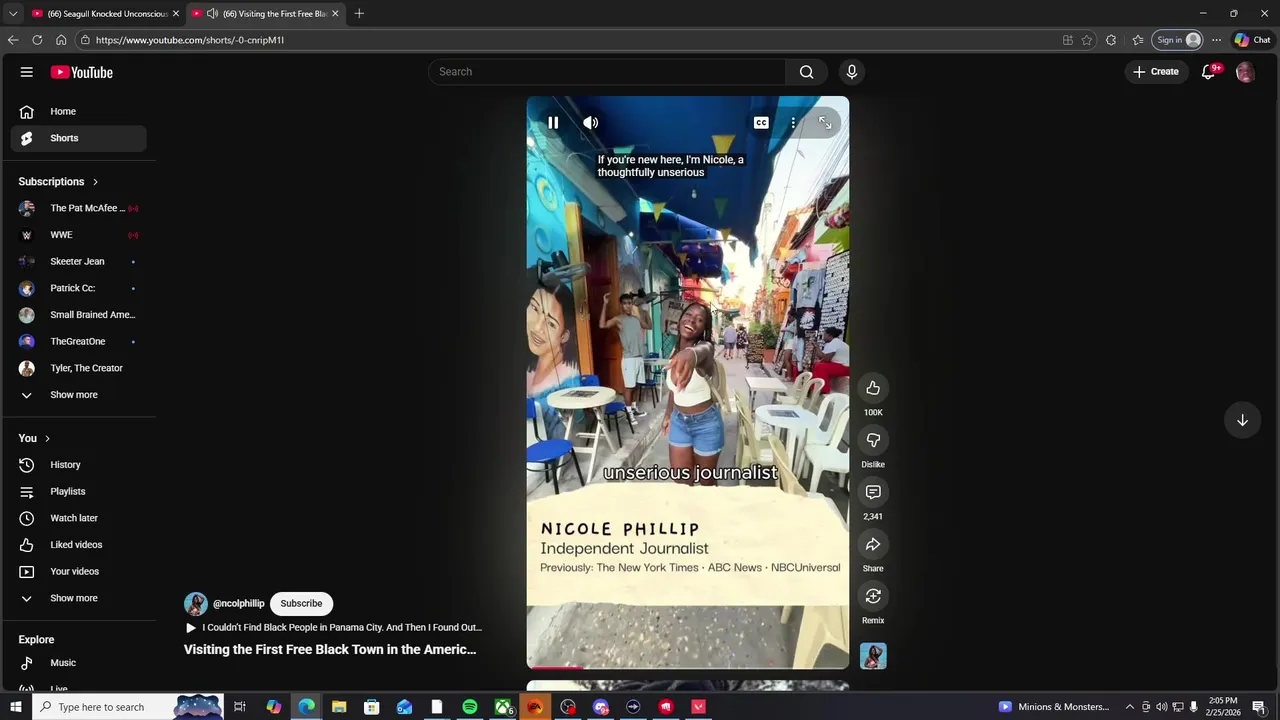Expand the Subscriptions section chevron
Screen dimensions: 1280x720
pos(95,182)
